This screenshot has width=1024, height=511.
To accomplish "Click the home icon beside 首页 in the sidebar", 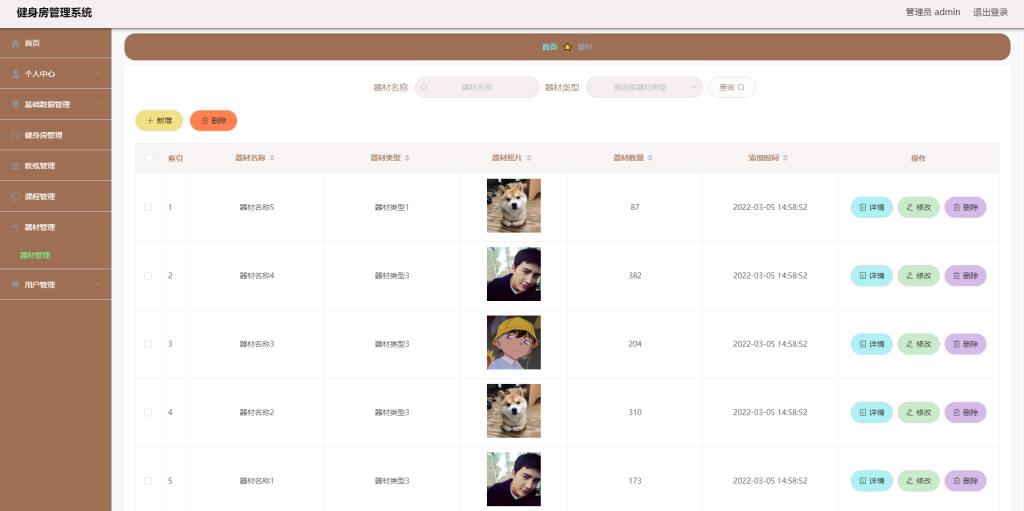I will (16, 43).
